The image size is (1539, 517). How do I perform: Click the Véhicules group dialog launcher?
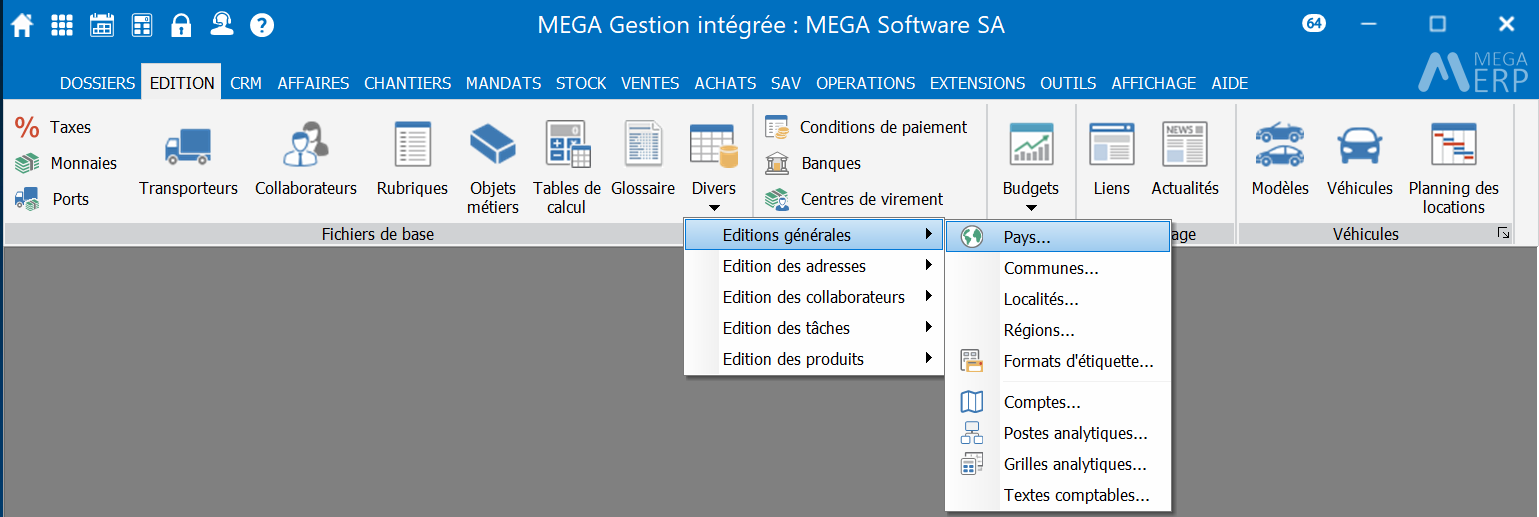[1503, 234]
